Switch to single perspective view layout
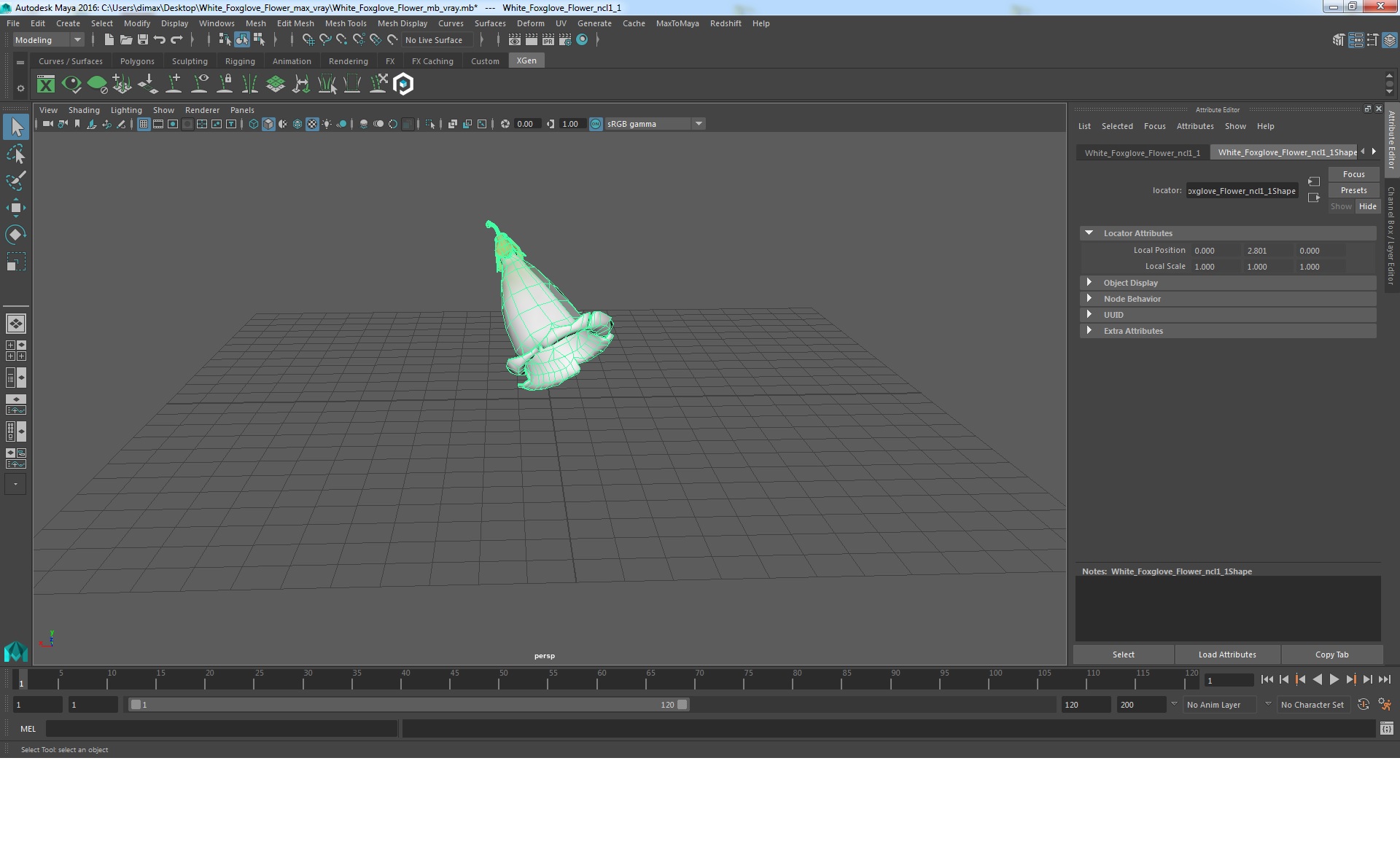The width and height of the screenshot is (1400, 844). 16,324
